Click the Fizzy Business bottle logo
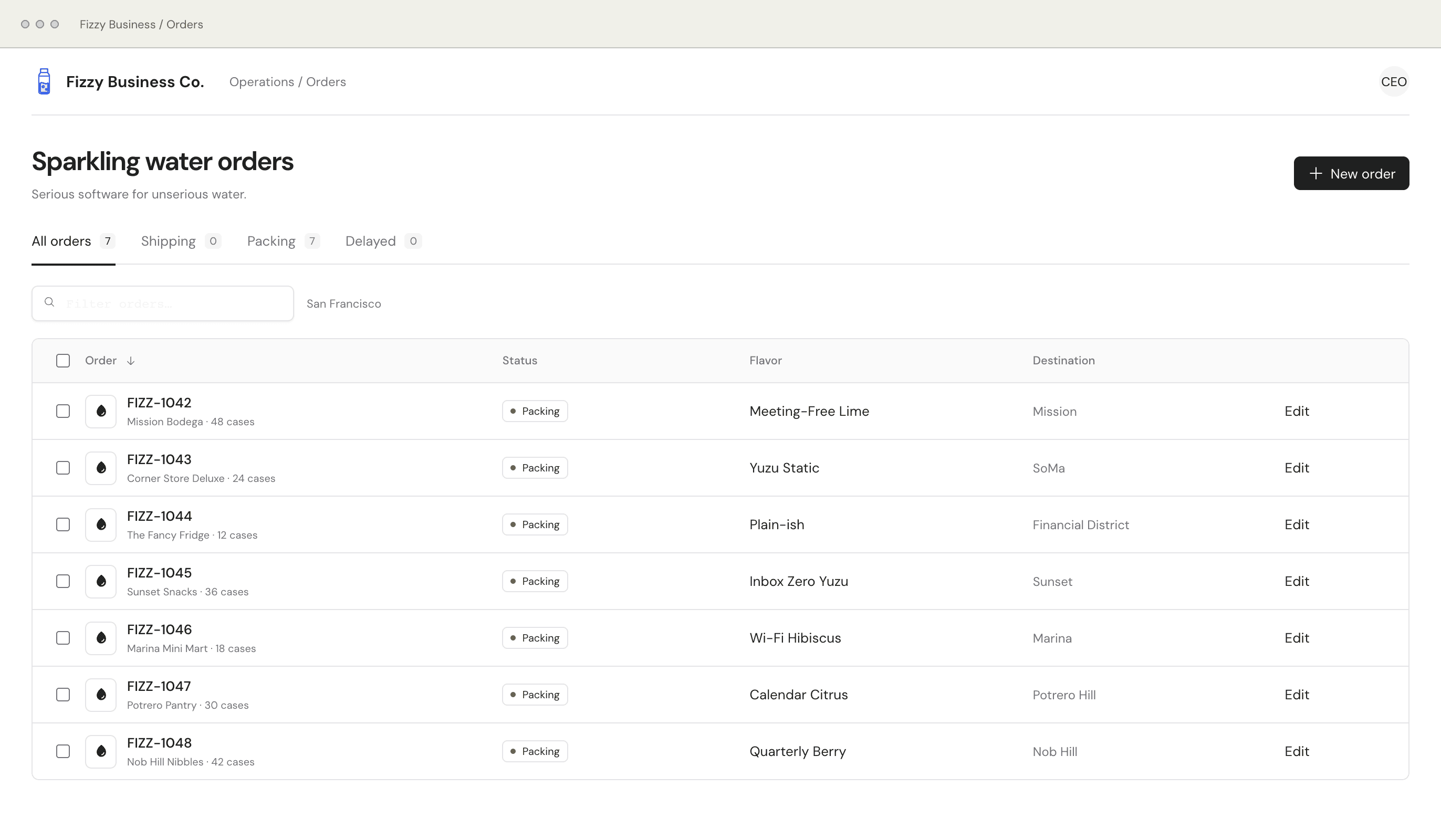Viewport: 1441px width, 840px height. (44, 81)
